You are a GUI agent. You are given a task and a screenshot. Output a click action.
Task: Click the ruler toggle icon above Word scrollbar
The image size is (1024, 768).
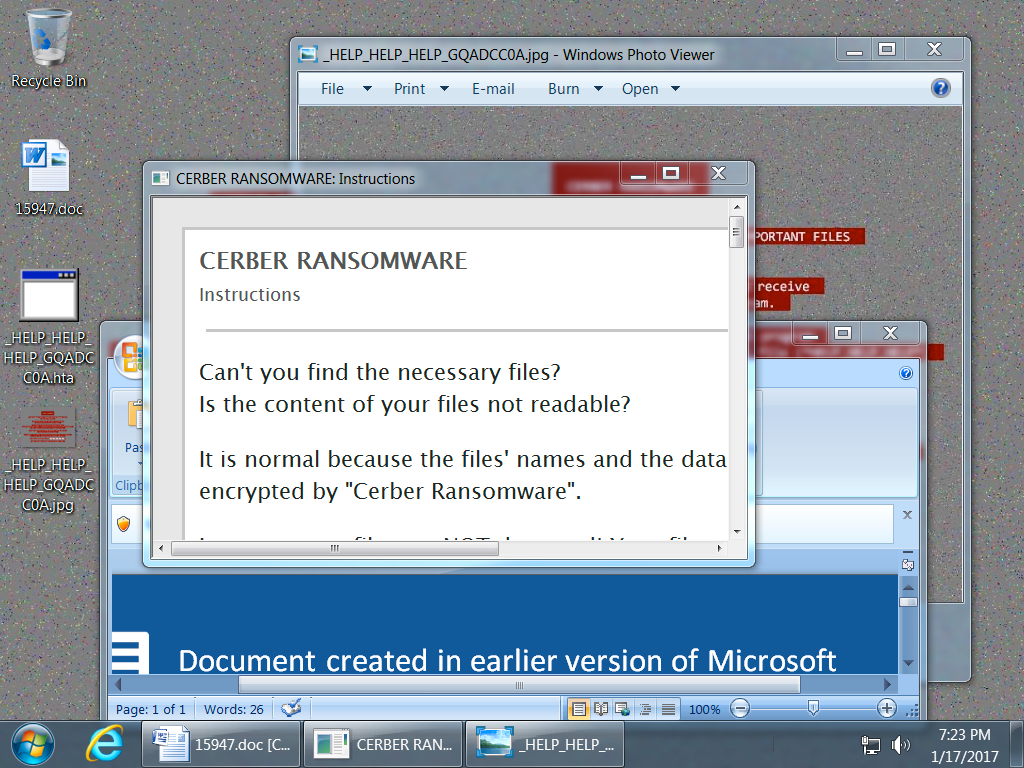[908, 564]
